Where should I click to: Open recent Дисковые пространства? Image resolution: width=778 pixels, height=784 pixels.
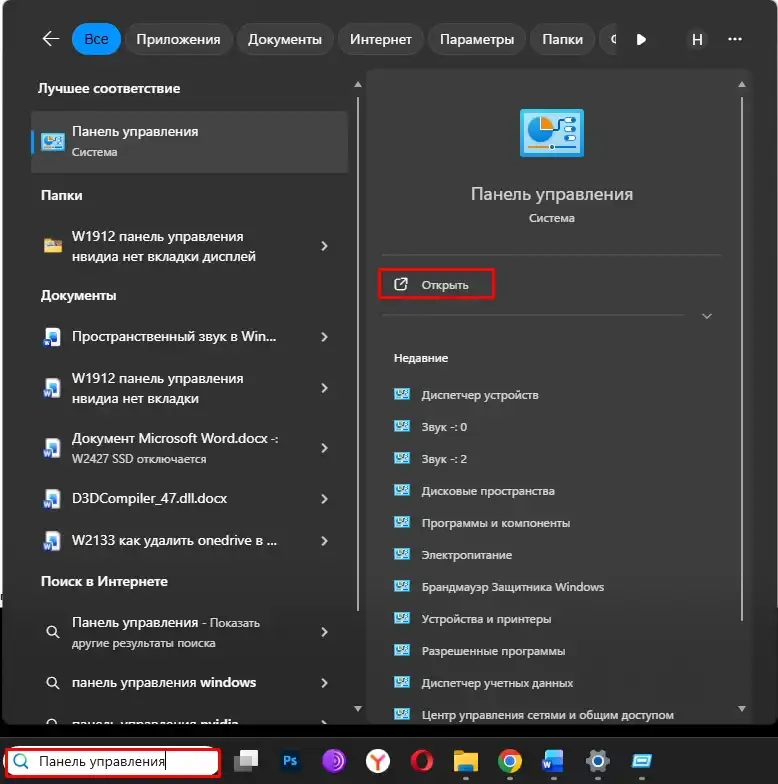pos(488,491)
